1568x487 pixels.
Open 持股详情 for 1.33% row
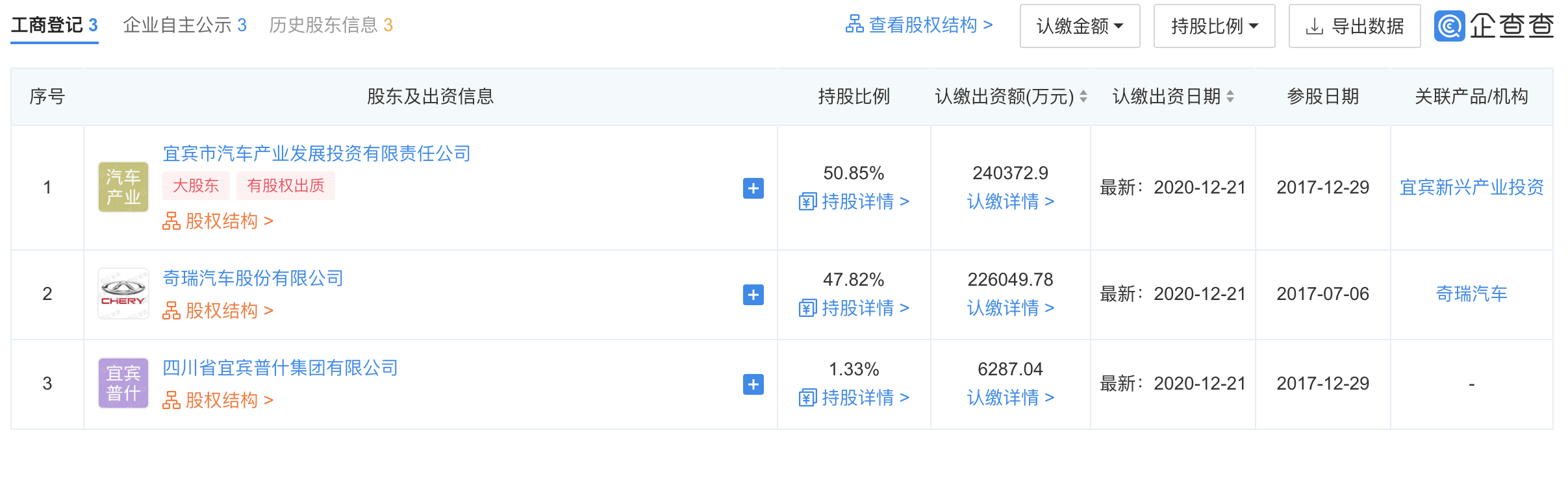854,398
